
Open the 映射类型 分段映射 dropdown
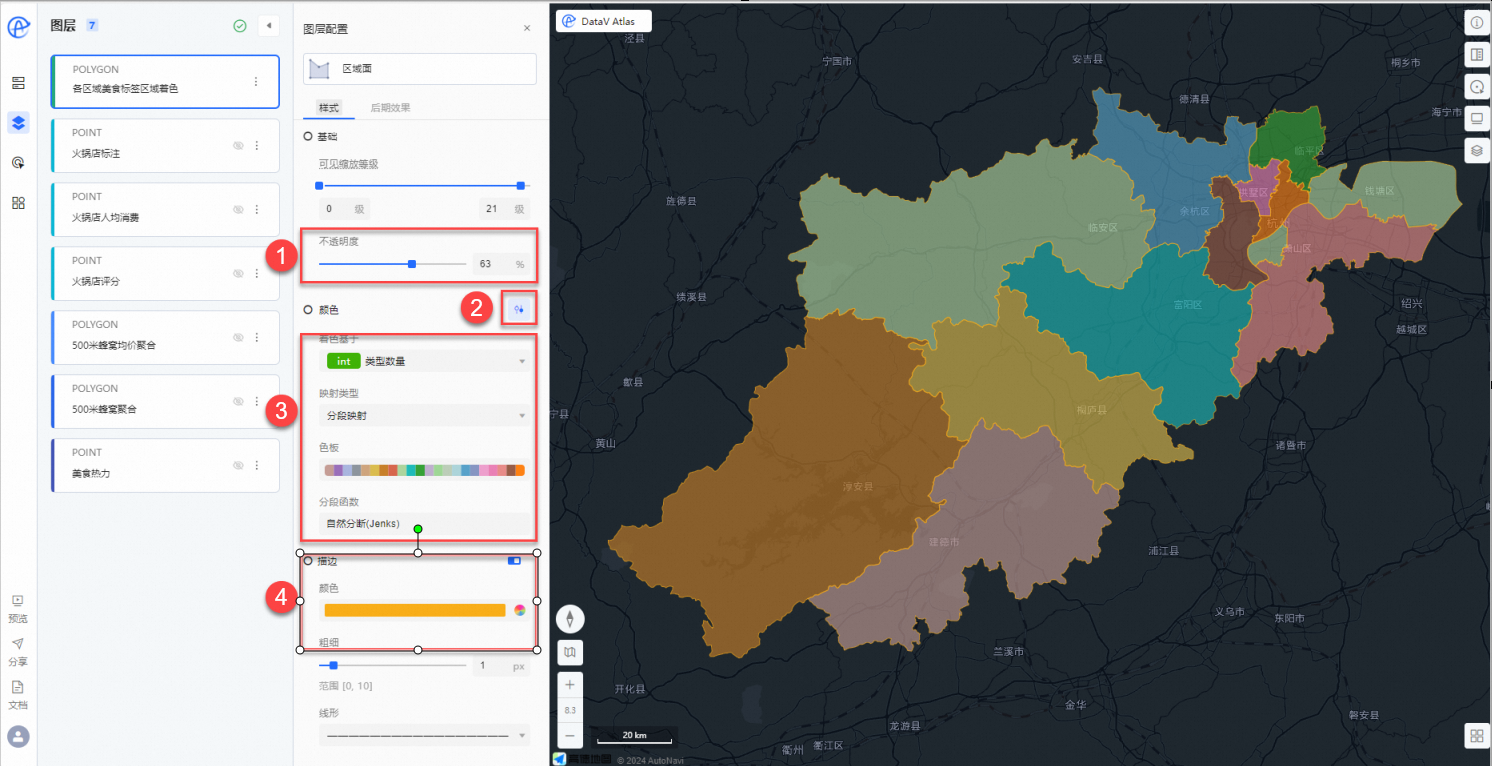pyautogui.click(x=424, y=415)
